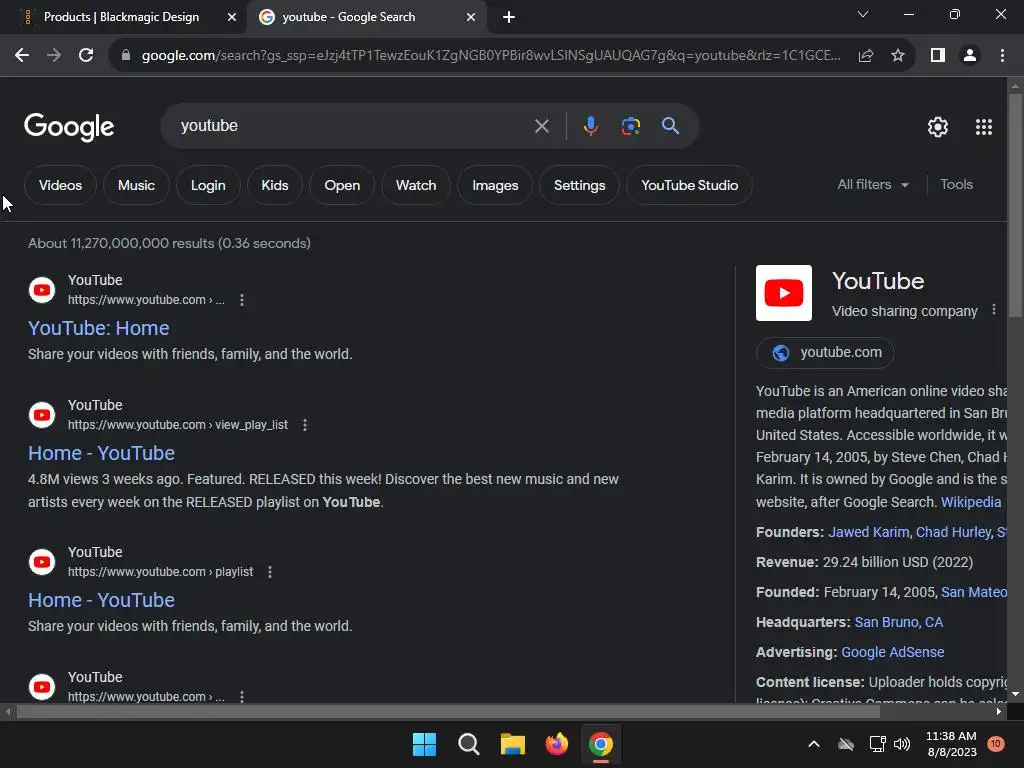Click the address bar URL

coord(490,56)
